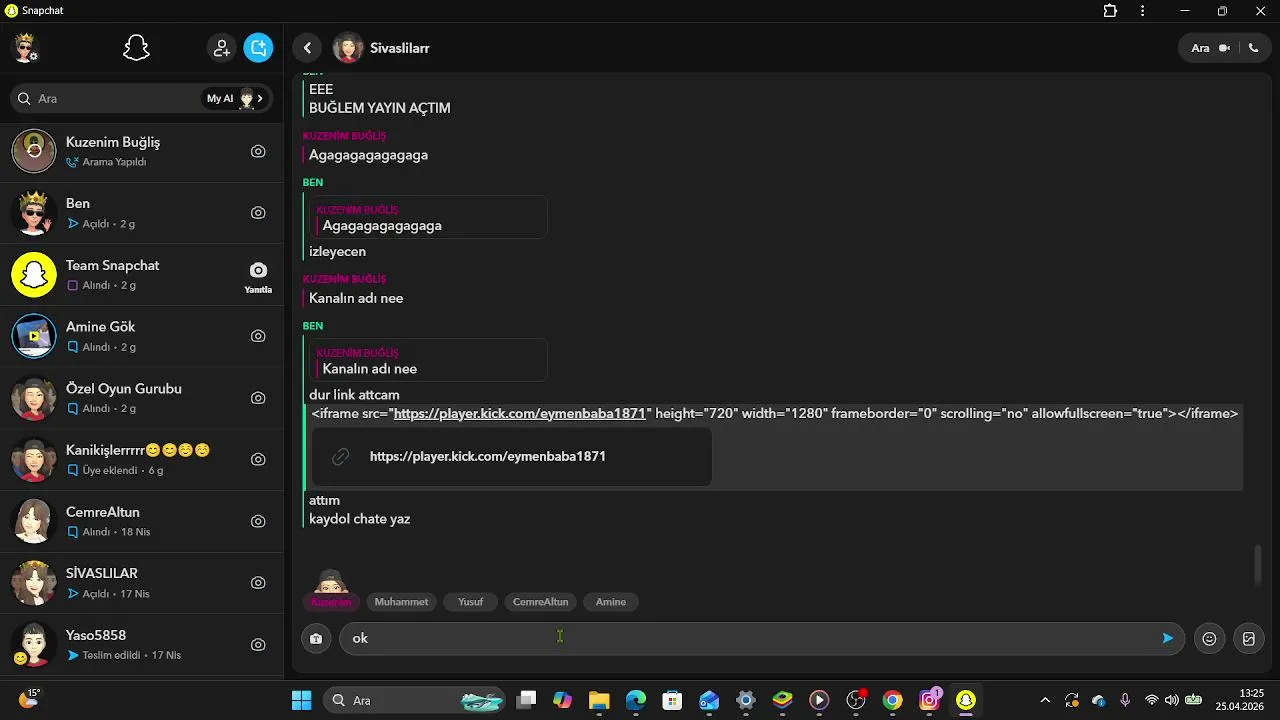Open camera icon next to SİVASLILAR
This screenshot has width=1280, height=720.
coord(258,583)
